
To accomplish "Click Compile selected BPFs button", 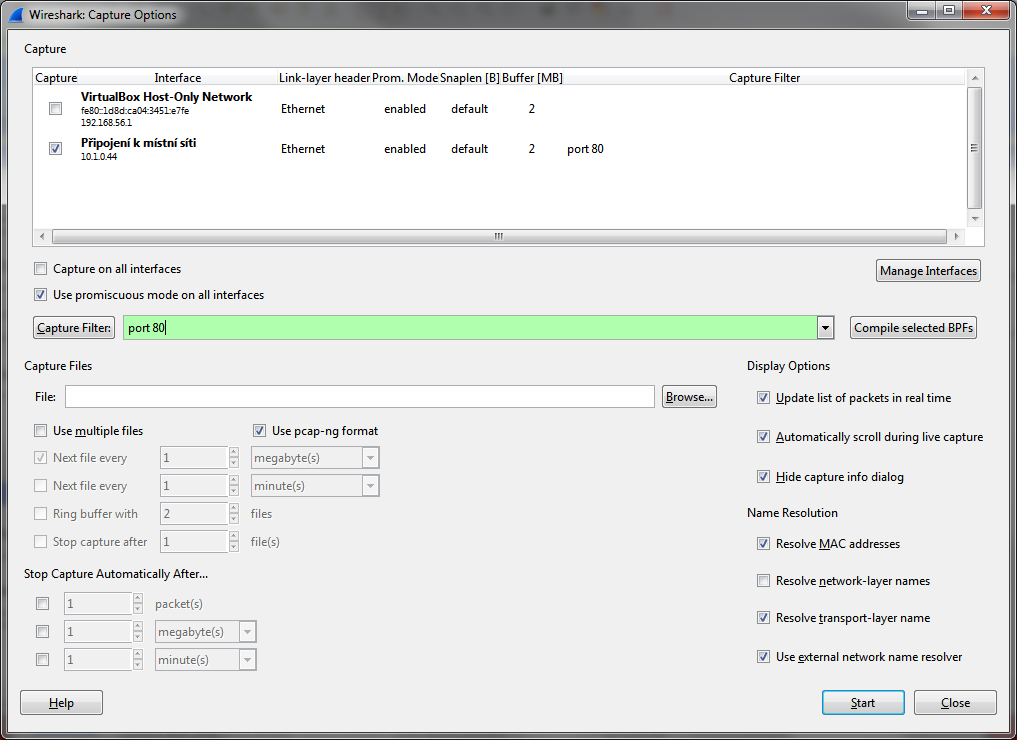I will [x=913, y=328].
